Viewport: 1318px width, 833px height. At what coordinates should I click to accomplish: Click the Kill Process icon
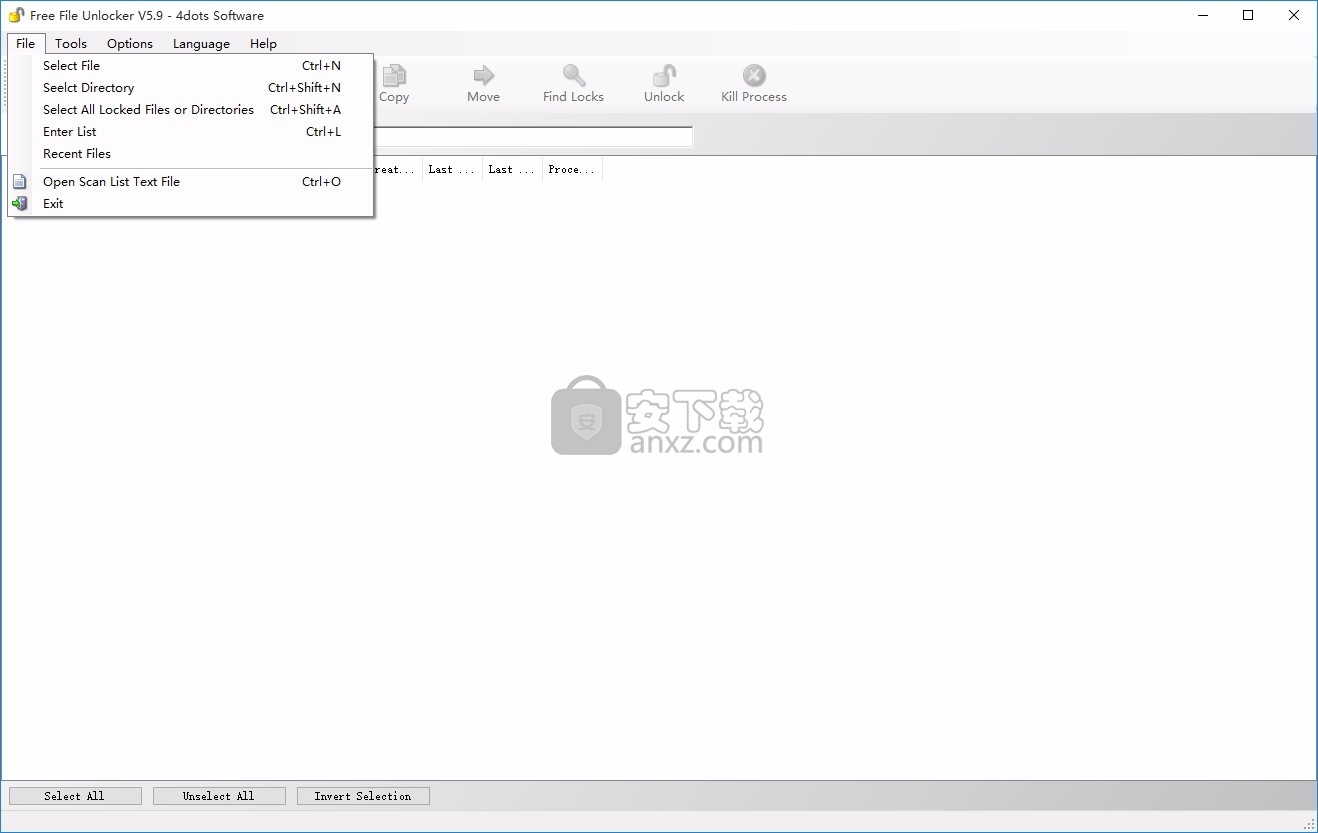coord(754,76)
